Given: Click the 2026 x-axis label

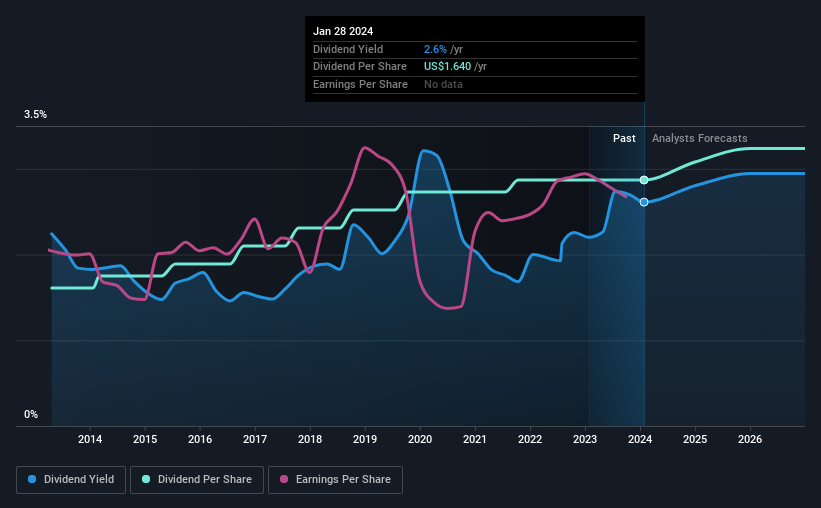Looking at the screenshot, I should point(750,439).
